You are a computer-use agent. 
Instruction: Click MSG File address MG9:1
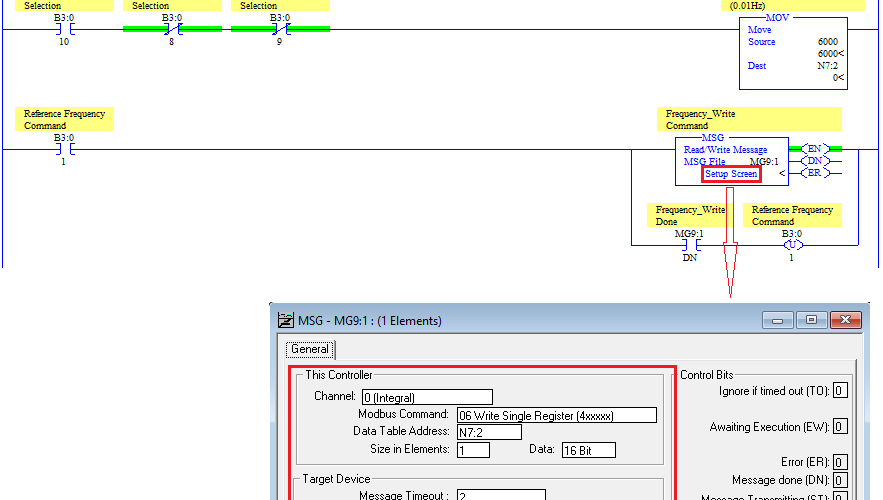764,162
